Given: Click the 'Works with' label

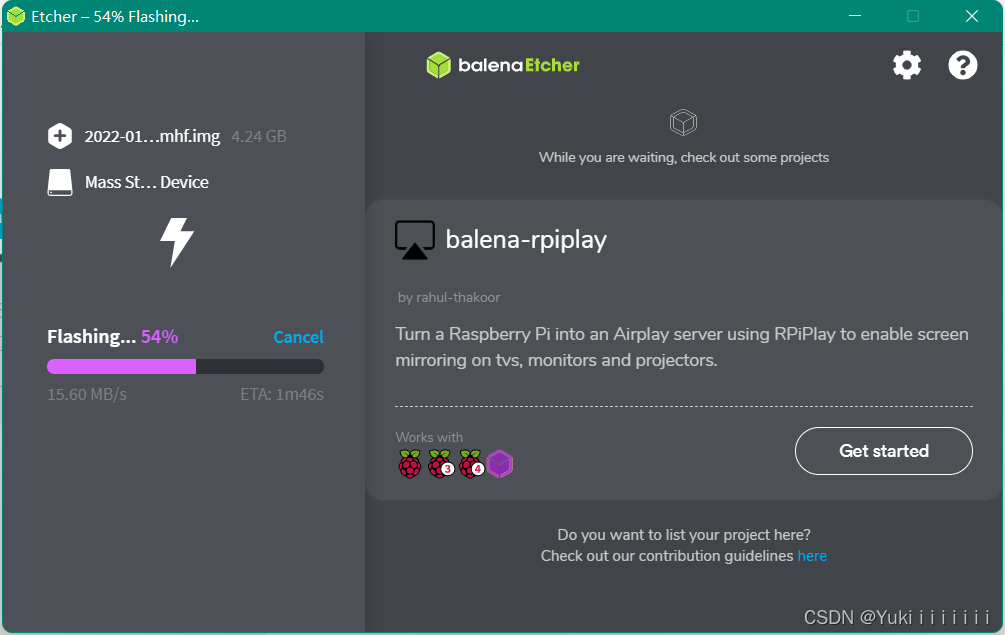Looking at the screenshot, I should coord(429,437).
